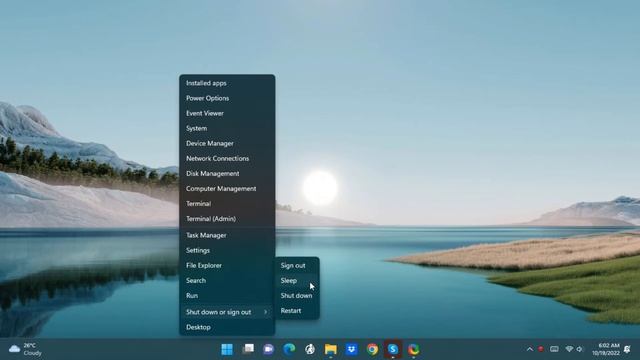
Task: Open Dropbox from the taskbar
Action: tap(351, 349)
